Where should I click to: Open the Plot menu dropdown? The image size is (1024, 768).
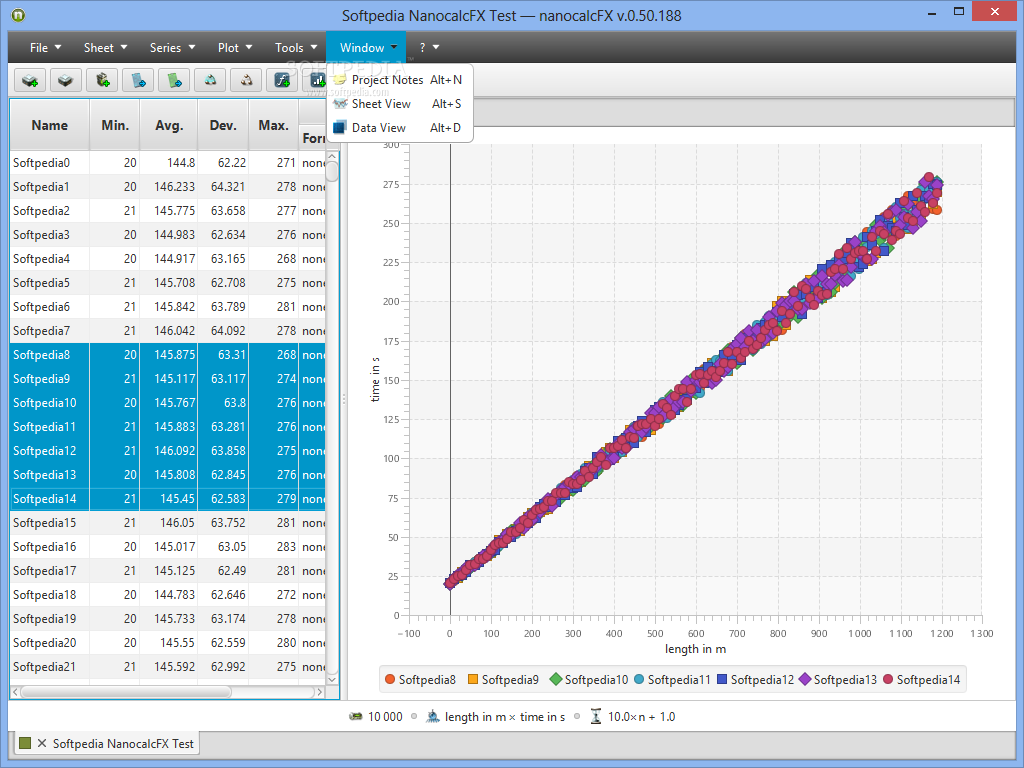pyautogui.click(x=234, y=48)
